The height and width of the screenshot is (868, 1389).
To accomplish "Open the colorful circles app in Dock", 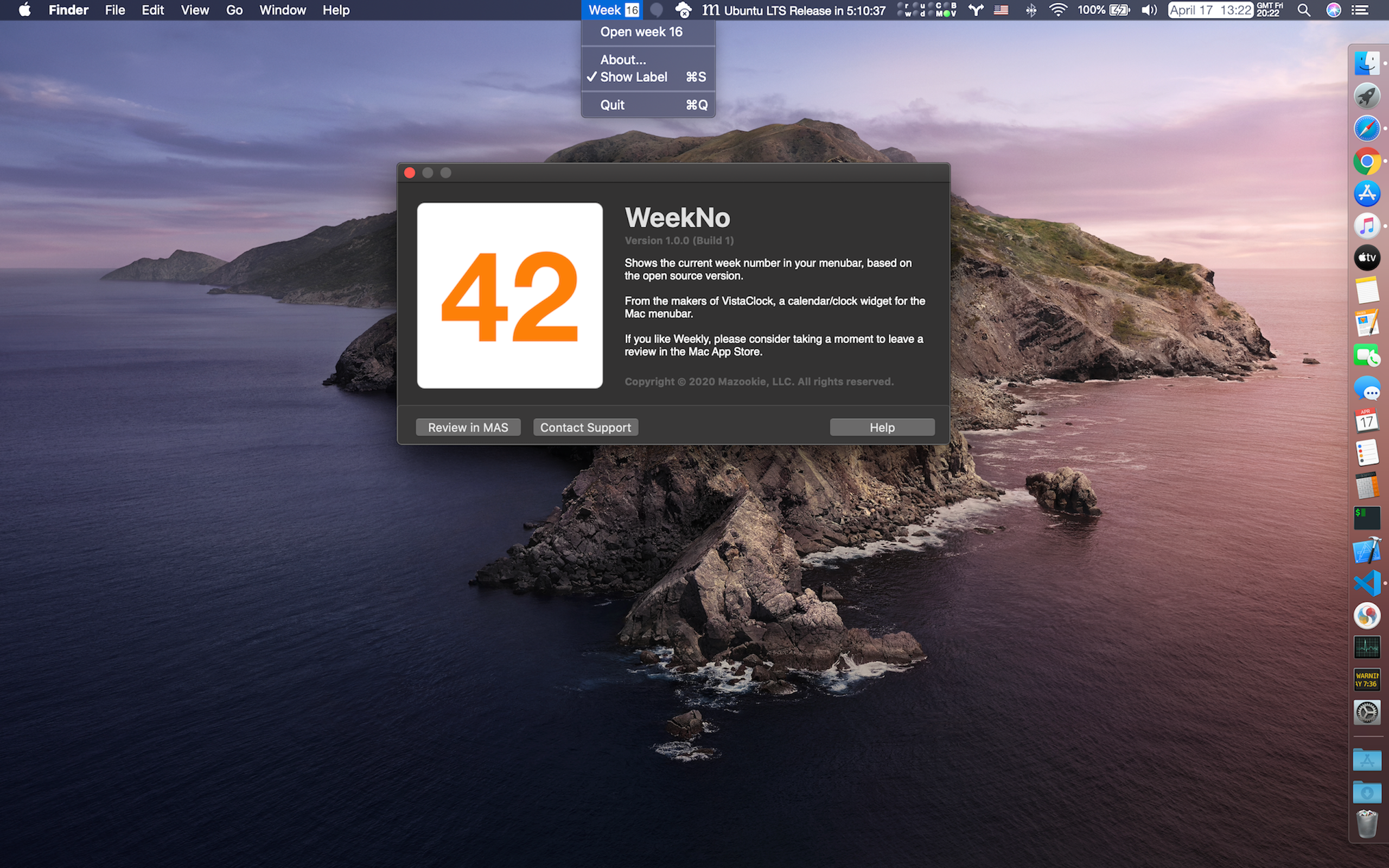I will pyautogui.click(x=1367, y=615).
